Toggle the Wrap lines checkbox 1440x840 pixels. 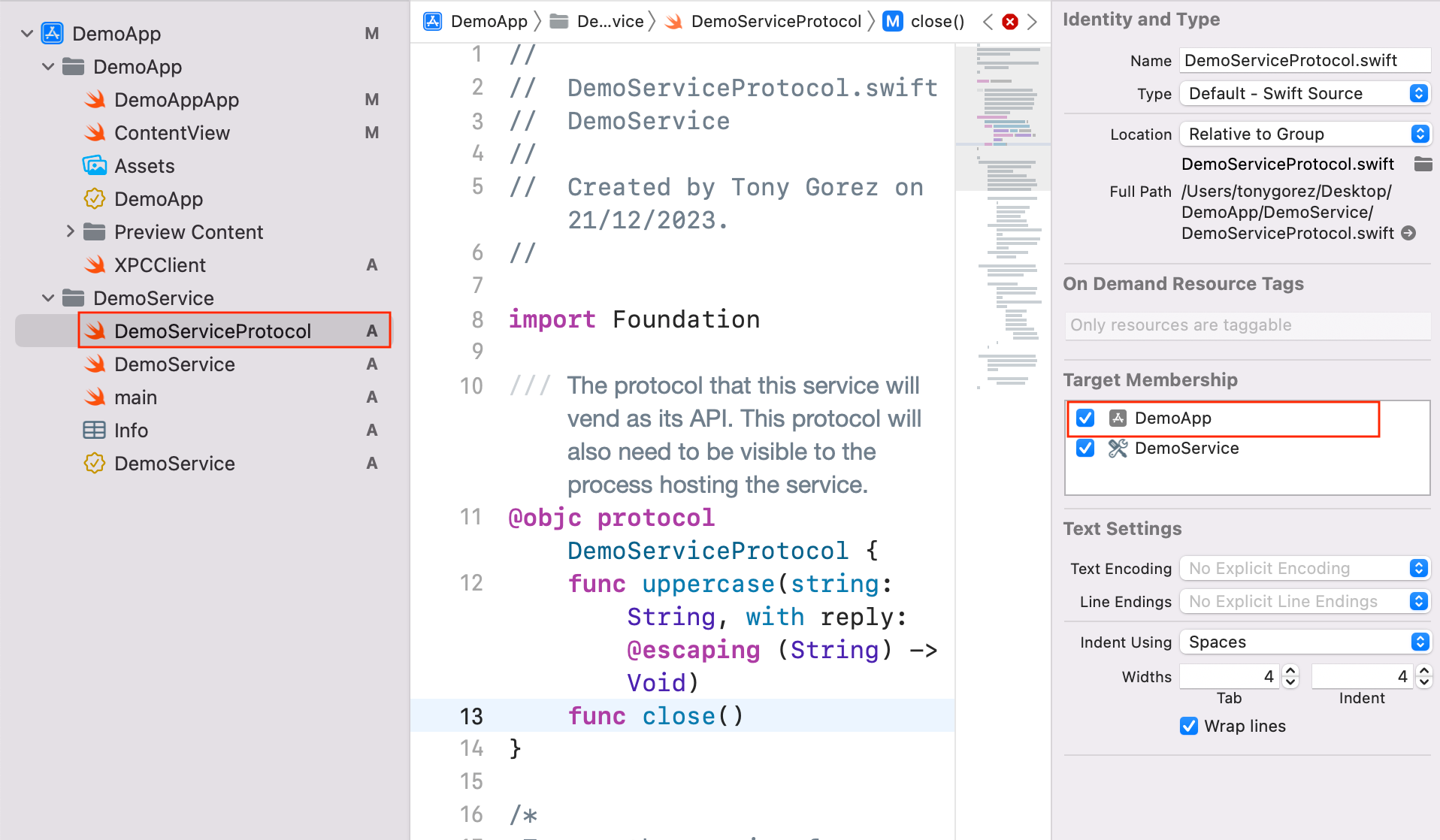[x=1188, y=726]
